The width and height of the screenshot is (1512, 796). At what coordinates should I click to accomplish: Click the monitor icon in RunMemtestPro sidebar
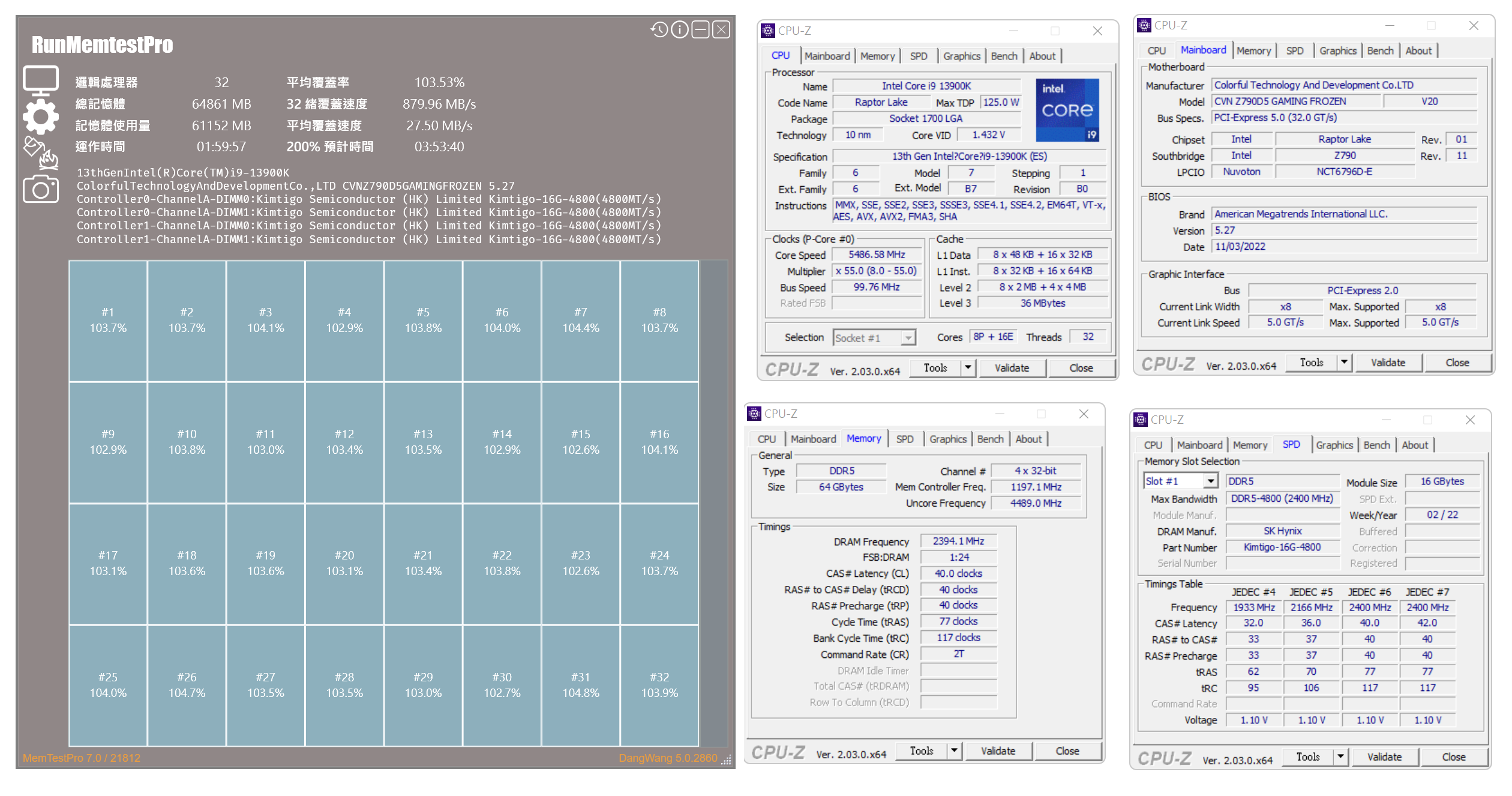(40, 80)
